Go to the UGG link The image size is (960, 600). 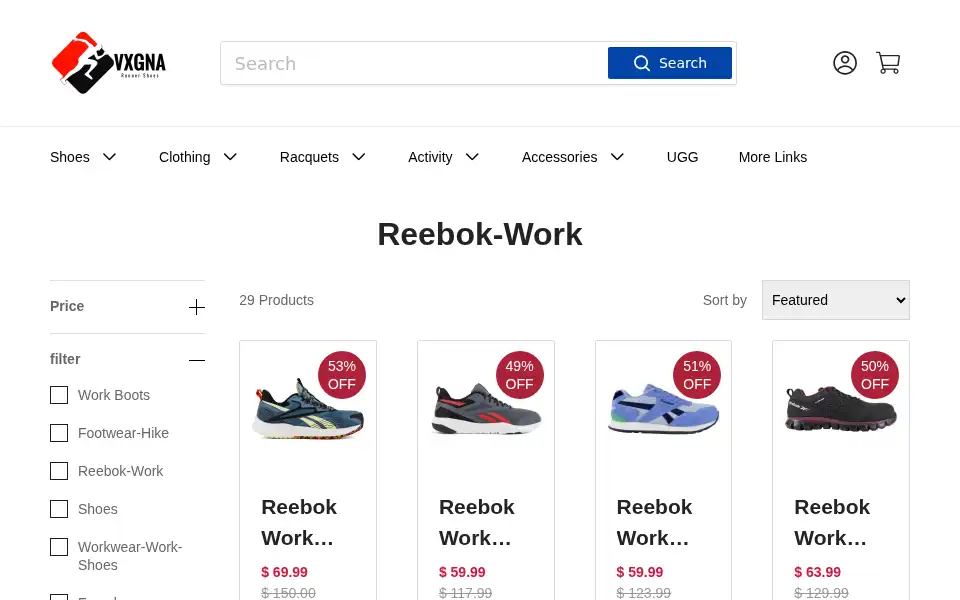click(x=682, y=157)
